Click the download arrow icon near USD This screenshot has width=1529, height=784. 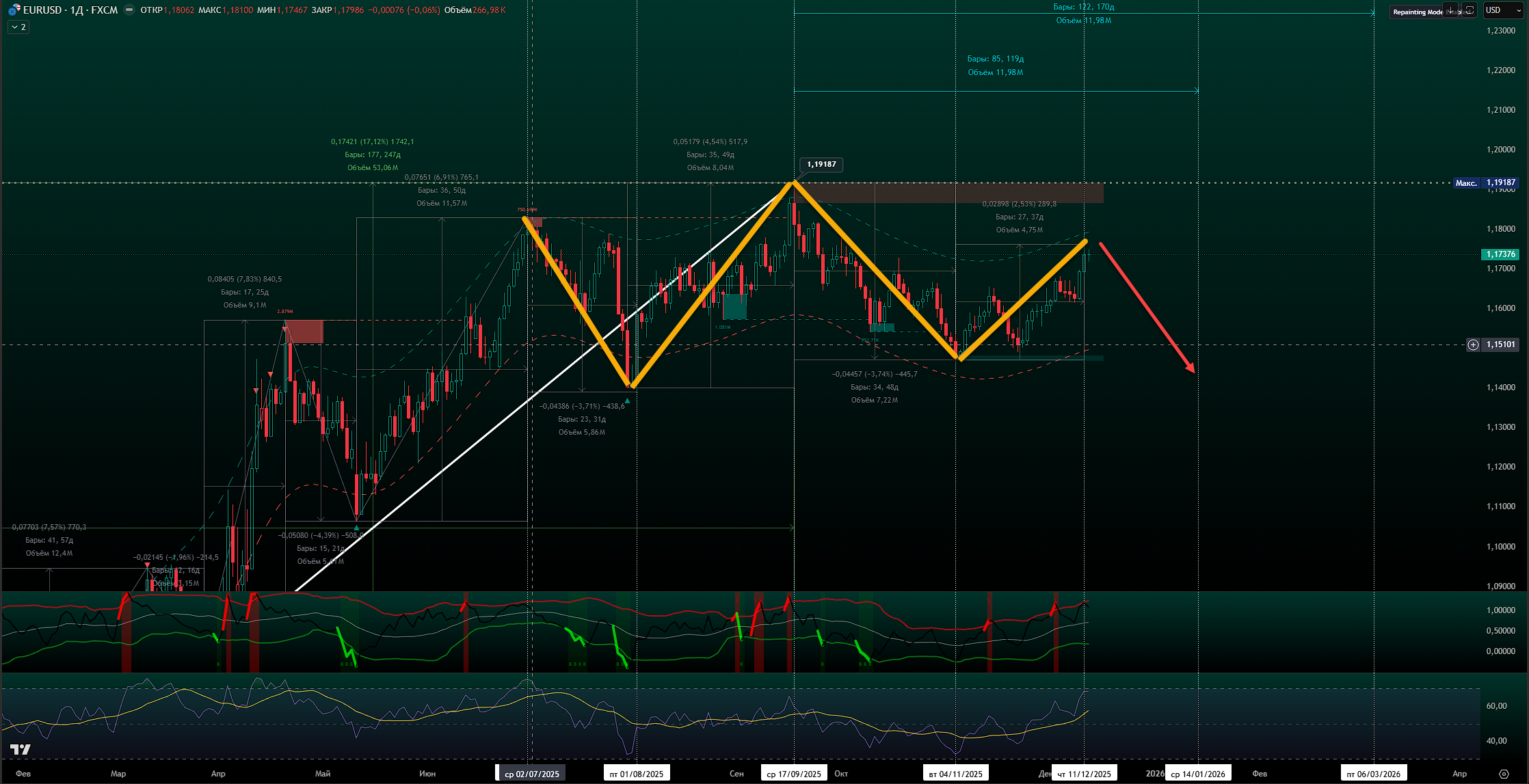[1450, 10]
